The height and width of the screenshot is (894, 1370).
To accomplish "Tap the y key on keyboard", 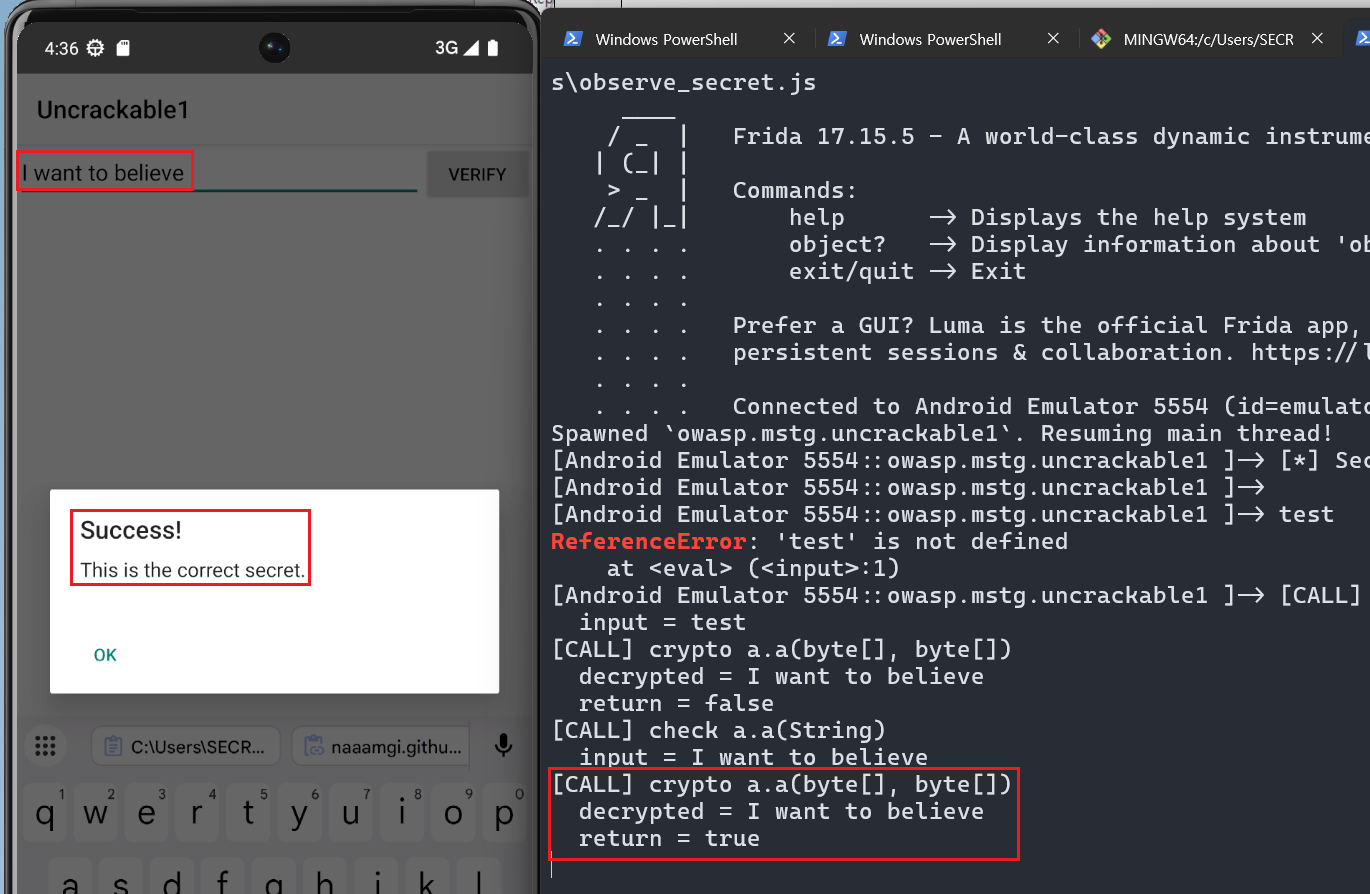I will 300,813.
